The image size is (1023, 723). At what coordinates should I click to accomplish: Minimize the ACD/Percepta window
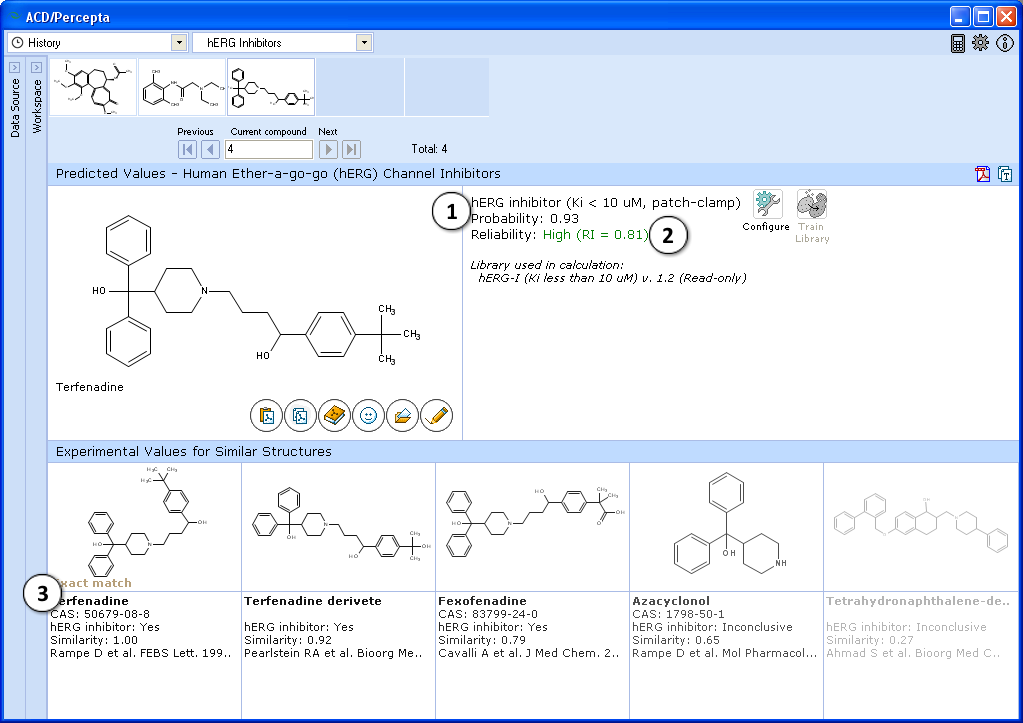pos(960,16)
